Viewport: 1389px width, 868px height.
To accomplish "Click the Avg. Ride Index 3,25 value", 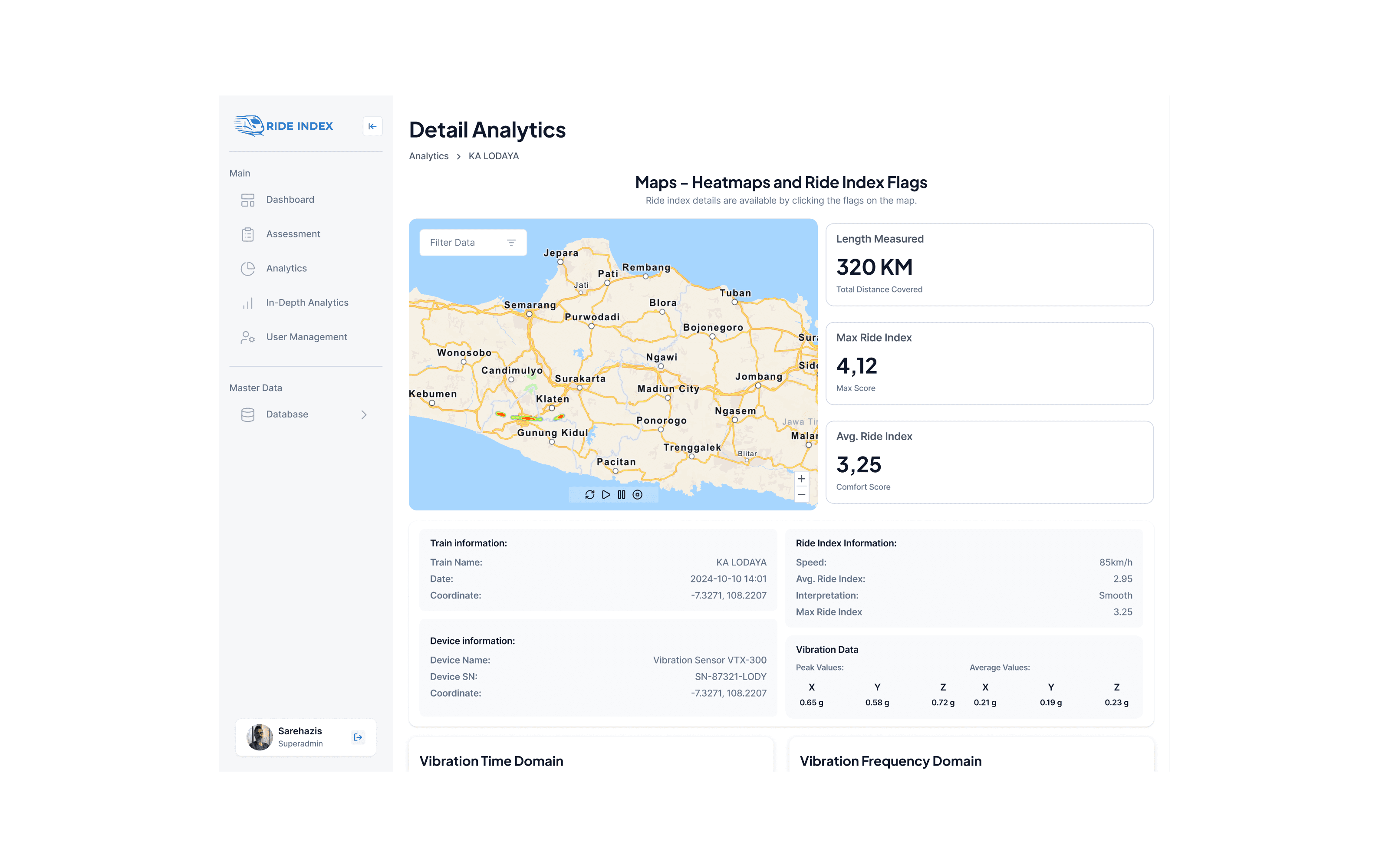I will point(859,464).
